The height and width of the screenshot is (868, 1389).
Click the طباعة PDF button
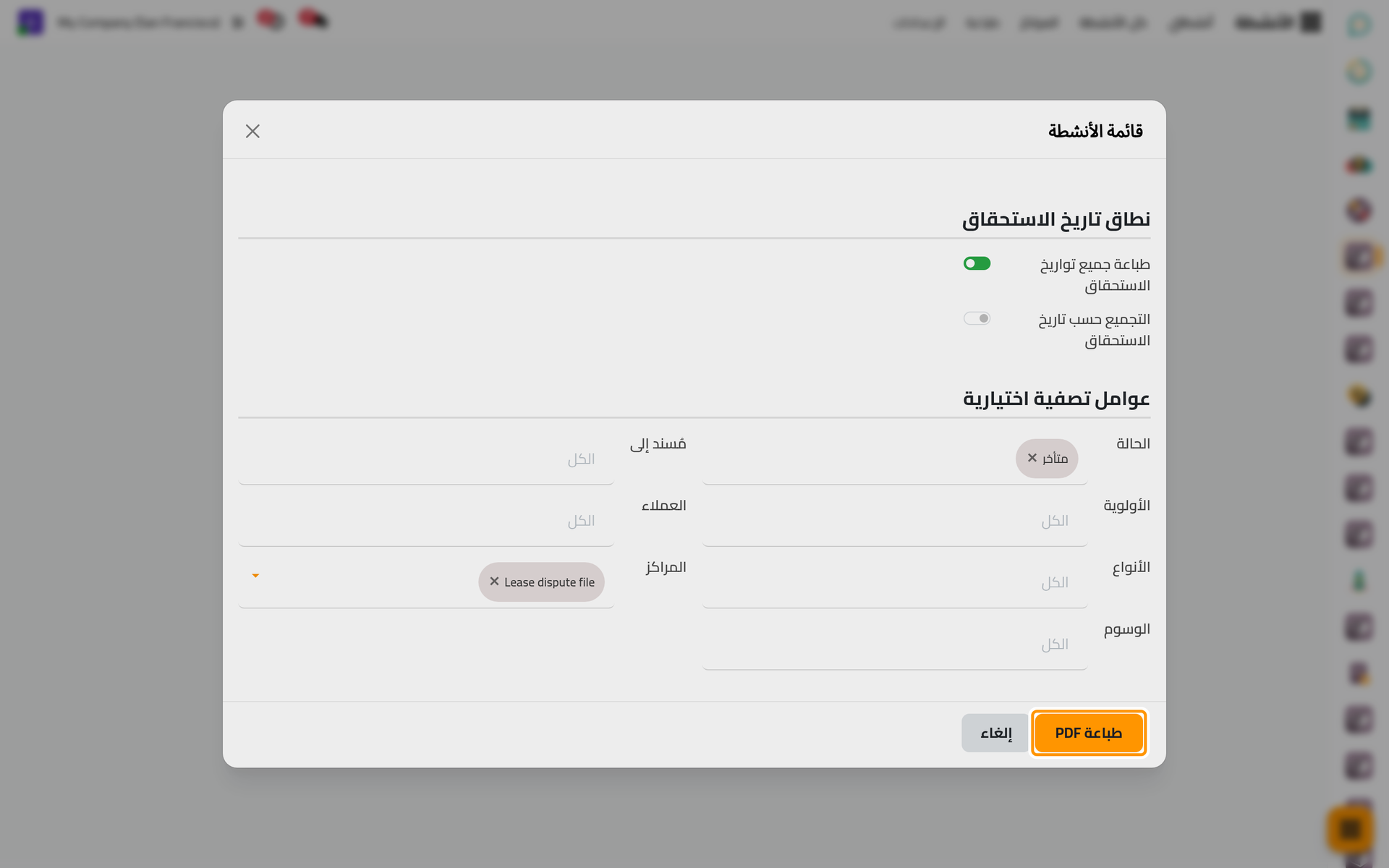[x=1089, y=733]
